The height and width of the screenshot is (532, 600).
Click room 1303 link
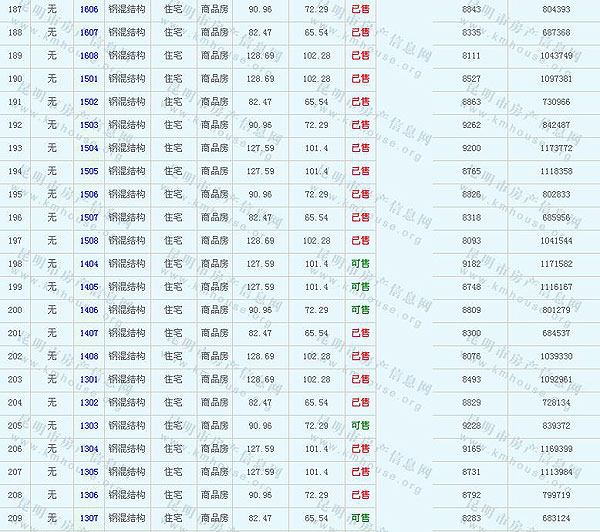(x=89, y=425)
